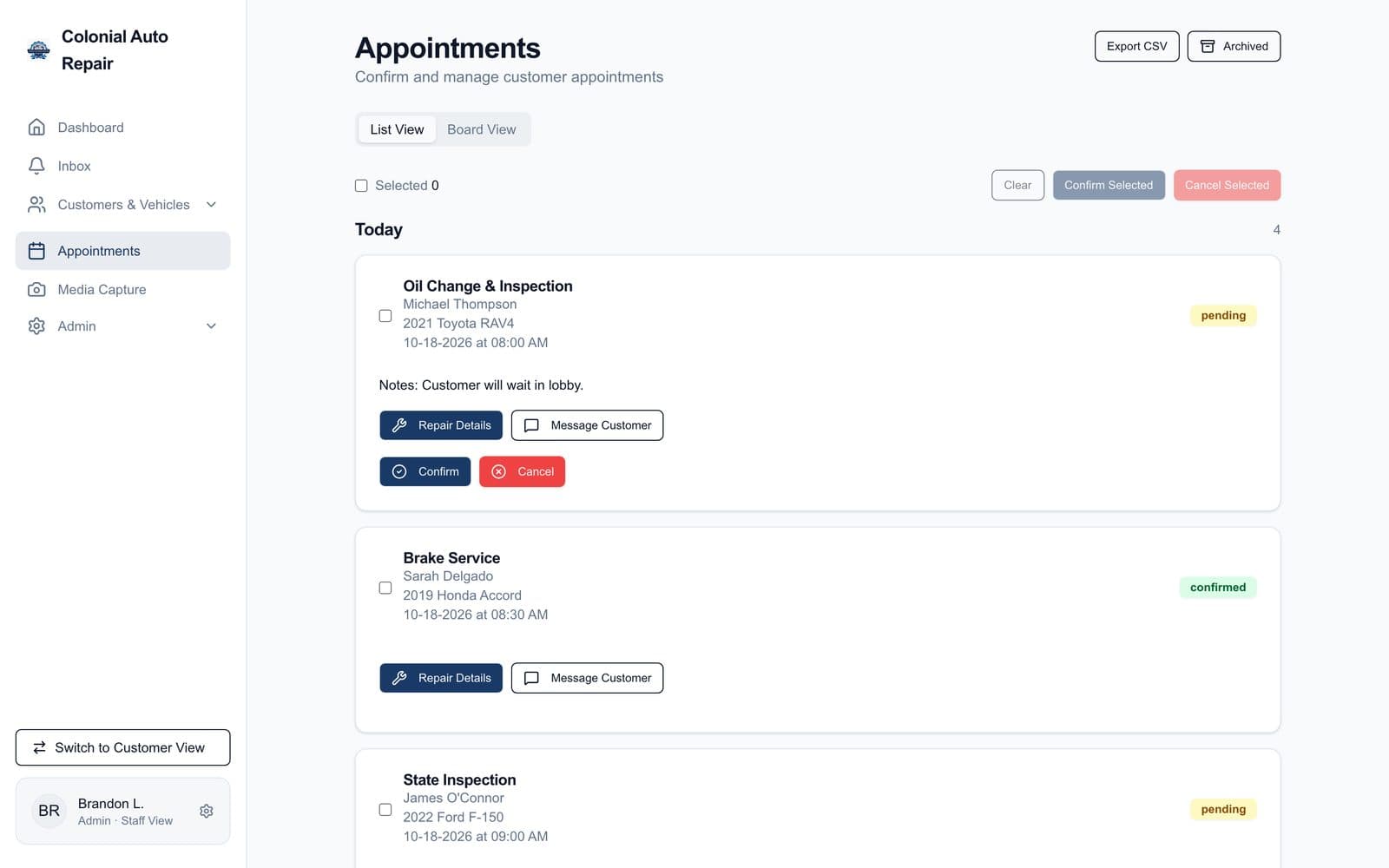Image resolution: width=1389 pixels, height=868 pixels.
Task: Click customer name Michael Thompson
Action: pyautogui.click(x=459, y=305)
